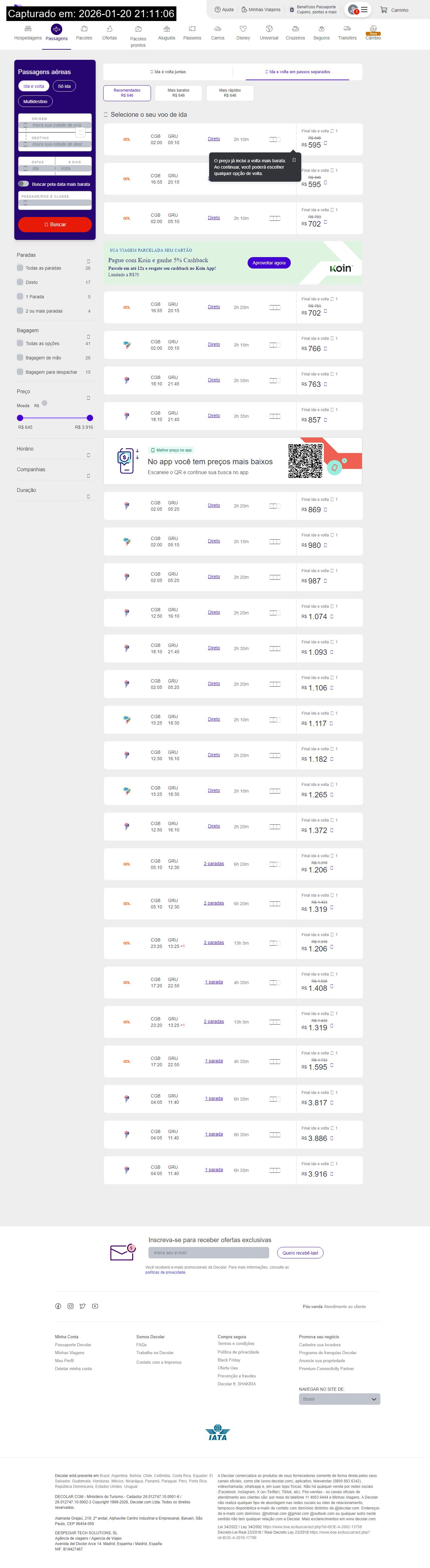Open YouTube channel from footer icon

[95, 1306]
